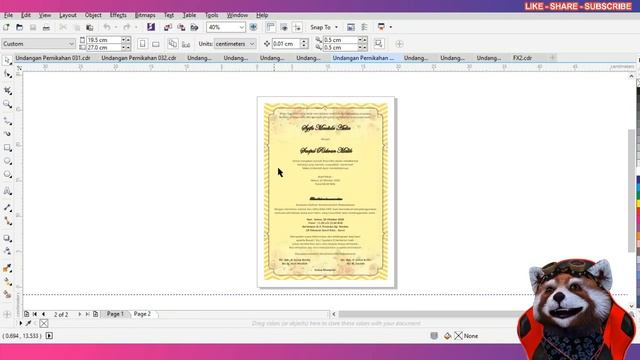Toggle Treat as filled button
640x360 pixels.
tap(379, 44)
